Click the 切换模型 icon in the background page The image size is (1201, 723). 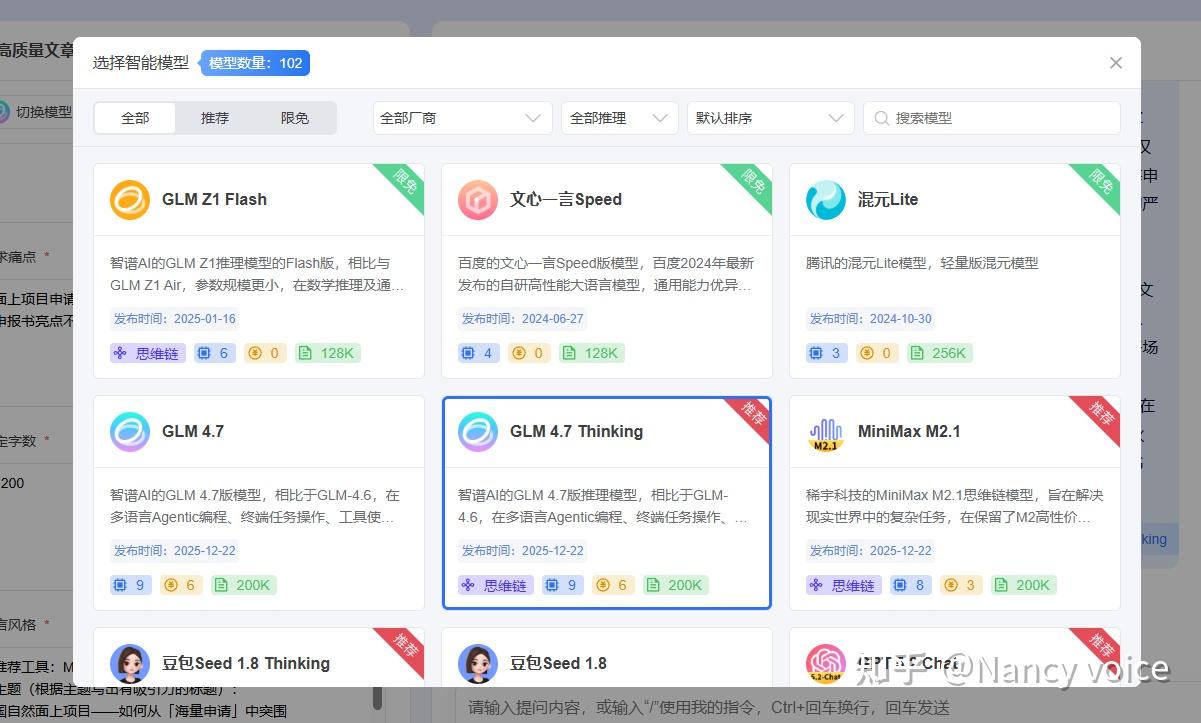tap(4, 111)
